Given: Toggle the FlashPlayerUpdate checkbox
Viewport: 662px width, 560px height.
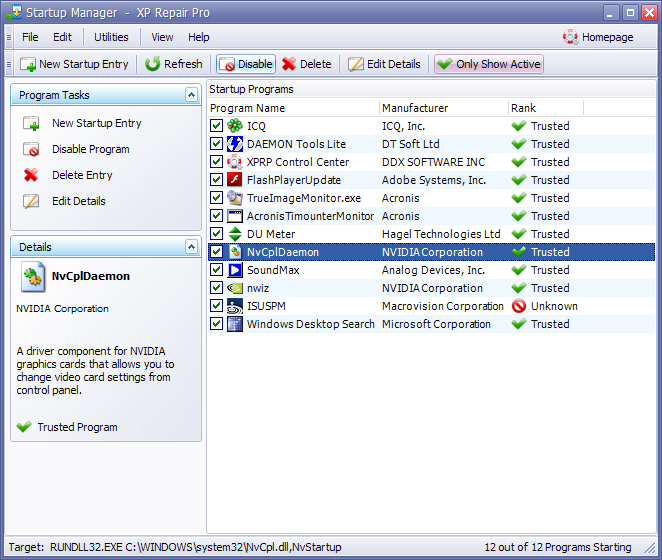Looking at the screenshot, I should 217,180.
